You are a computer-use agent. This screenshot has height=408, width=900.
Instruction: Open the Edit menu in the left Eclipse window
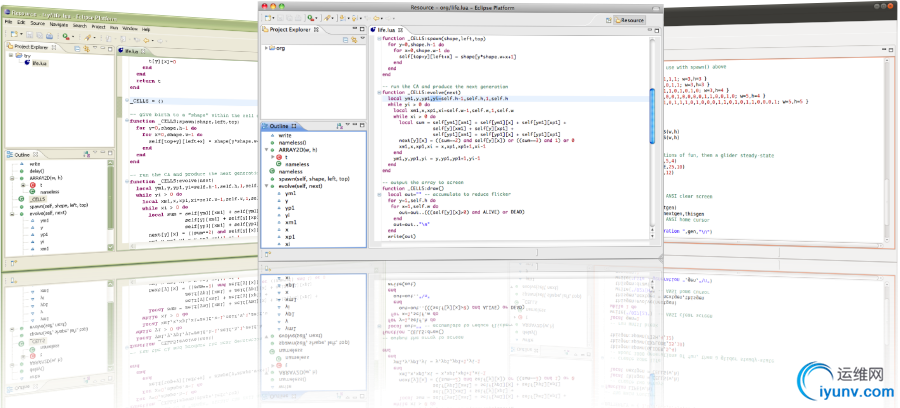point(21,22)
